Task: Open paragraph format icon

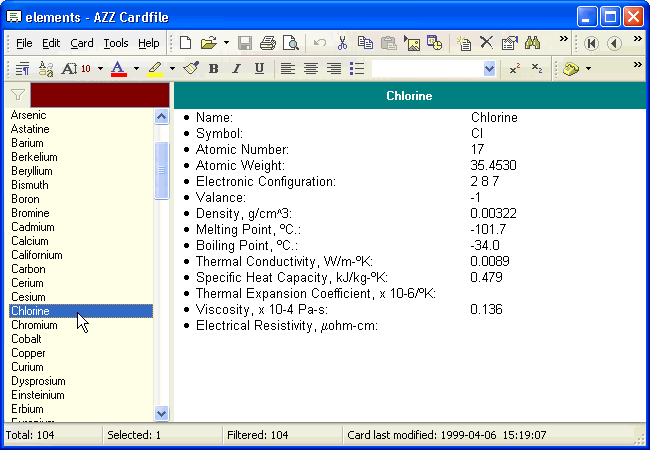Action: (22, 69)
